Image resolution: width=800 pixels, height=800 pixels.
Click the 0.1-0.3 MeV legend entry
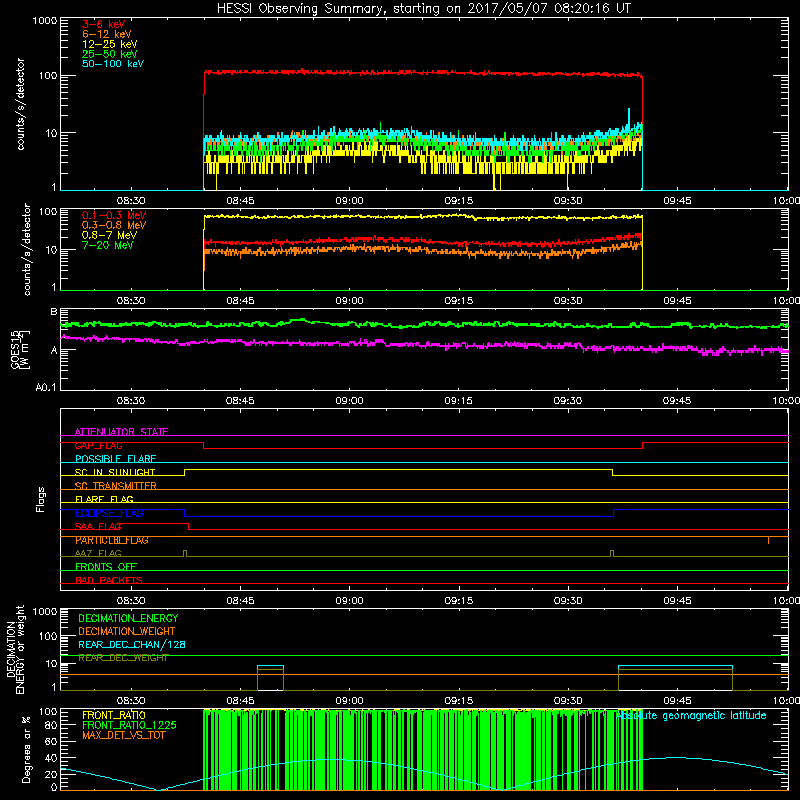(x=114, y=215)
